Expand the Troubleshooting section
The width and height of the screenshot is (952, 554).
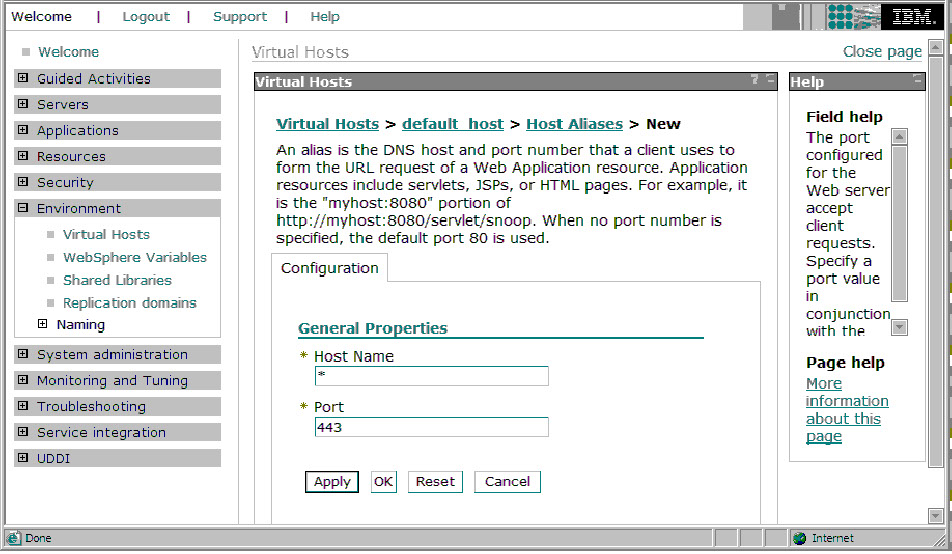[x=23, y=406]
